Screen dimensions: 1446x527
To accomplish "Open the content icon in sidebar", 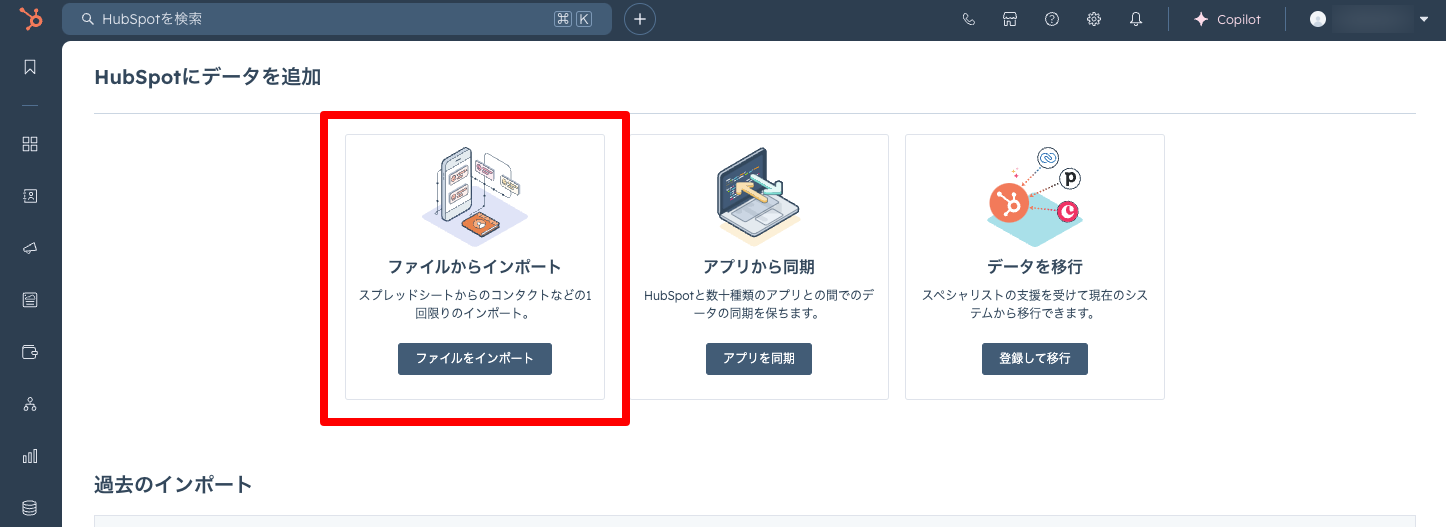I will 30,300.
